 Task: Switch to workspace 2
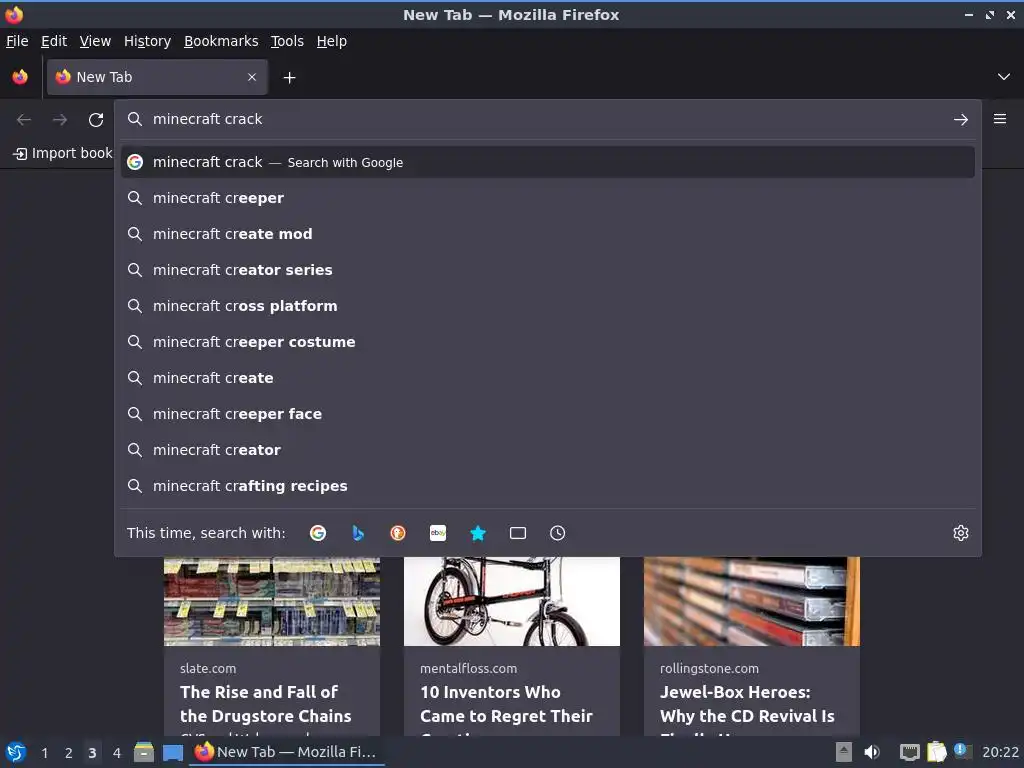(x=68, y=753)
